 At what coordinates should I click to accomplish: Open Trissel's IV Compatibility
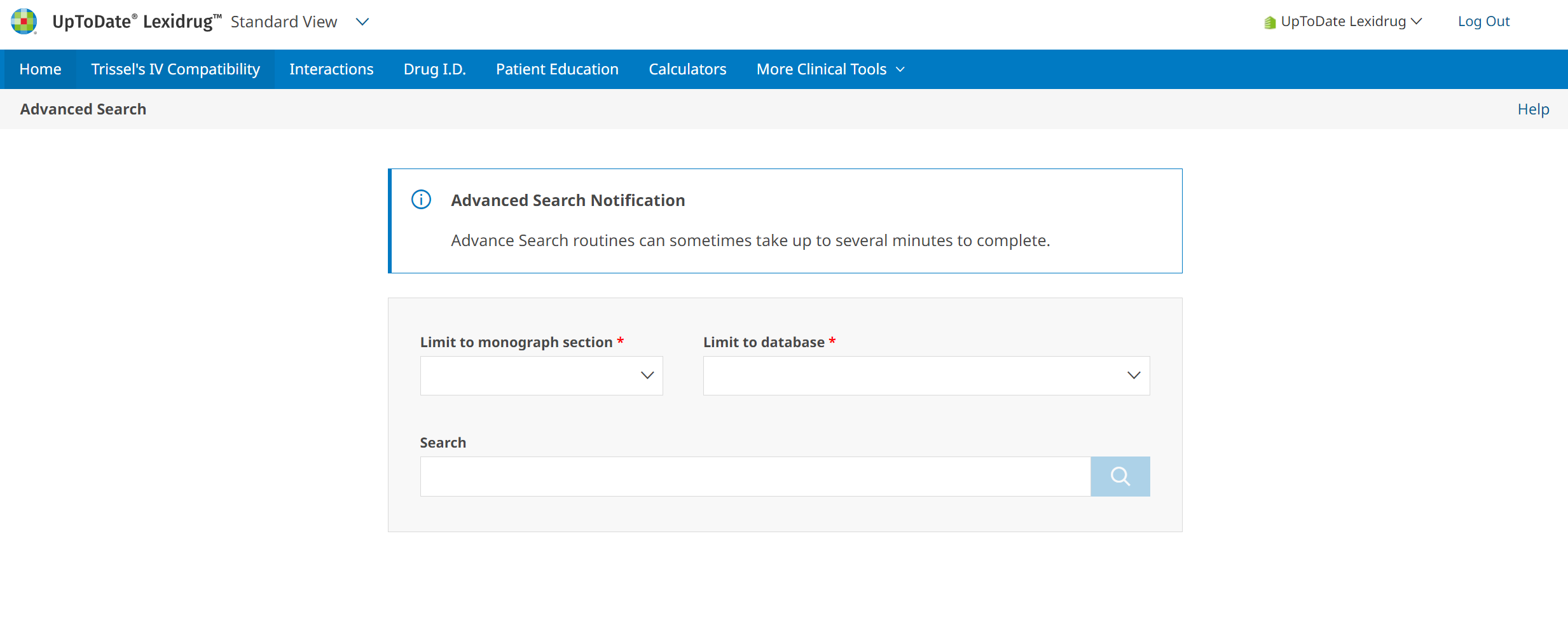[175, 69]
